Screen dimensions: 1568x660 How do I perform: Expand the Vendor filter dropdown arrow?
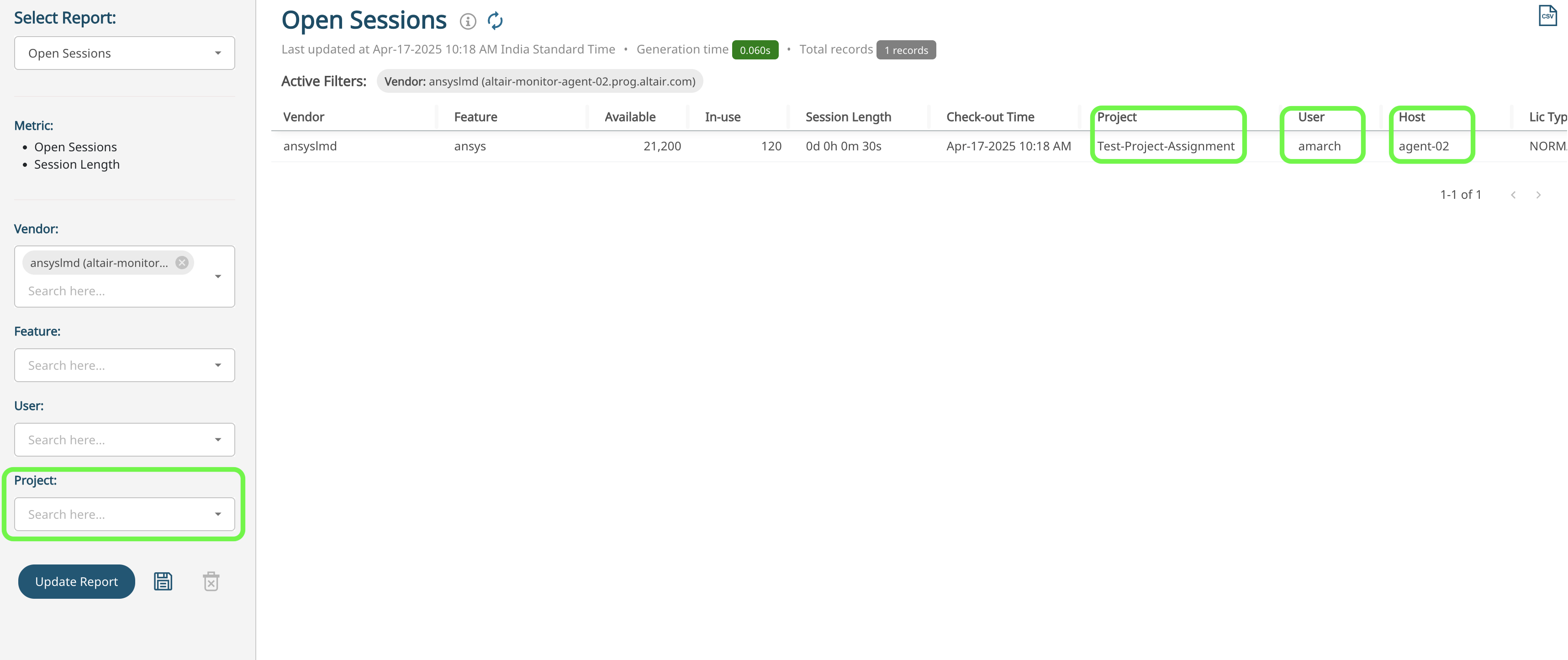click(x=218, y=277)
